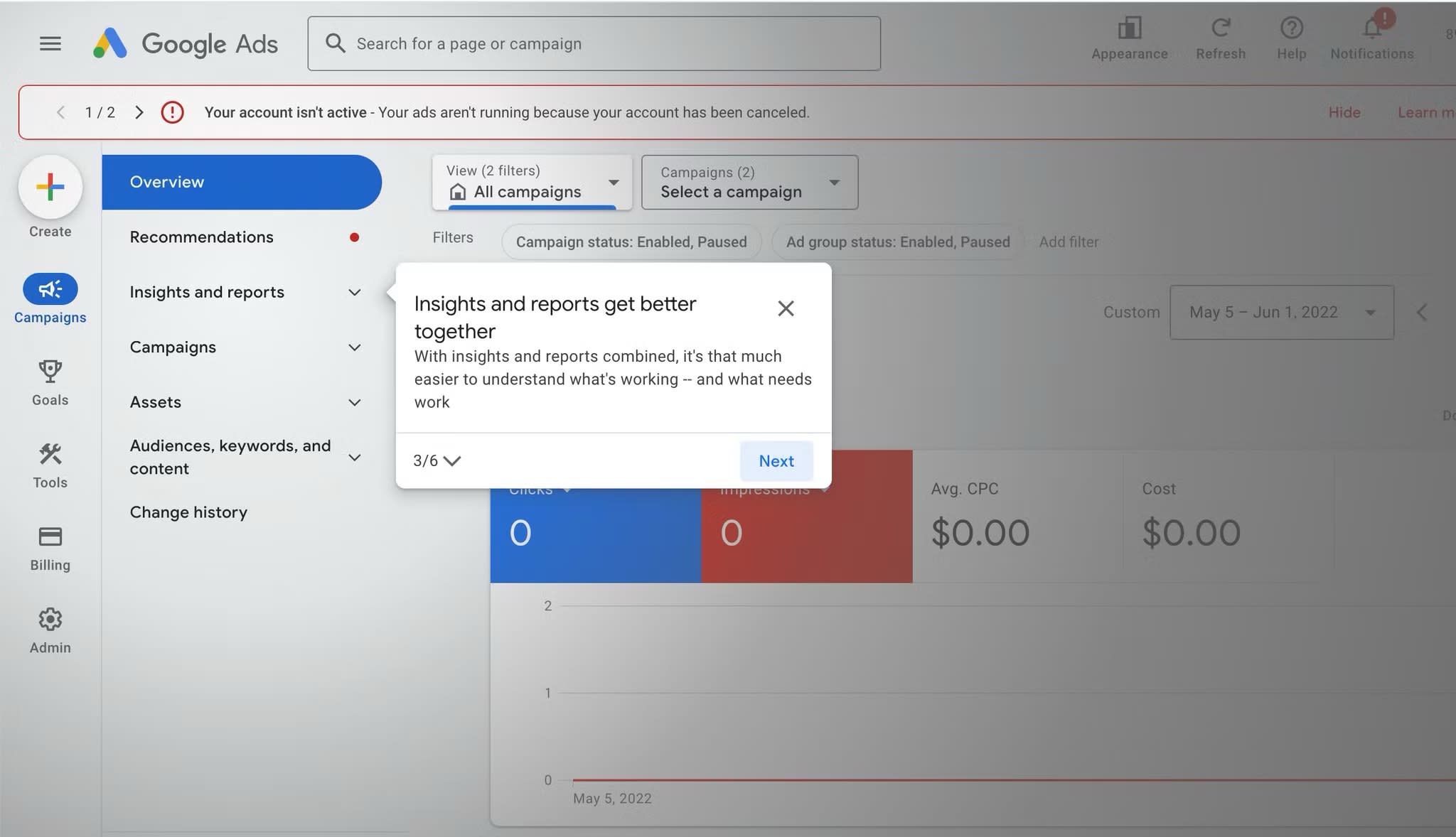Open the Appearance settings icon
This screenshot has height=837, width=1456.
pos(1129,29)
